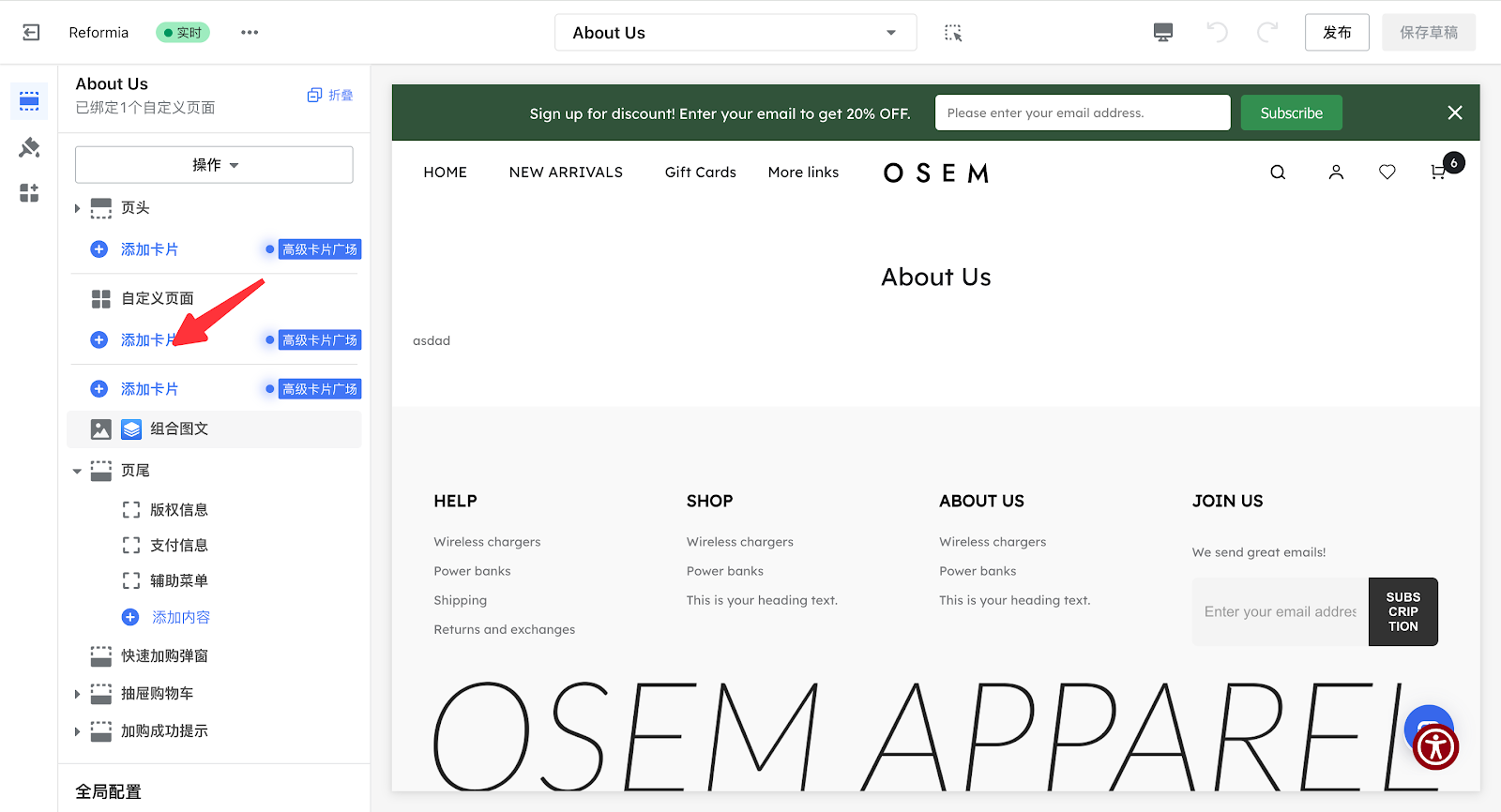Viewport: 1501px width, 812px height.
Task: Open the About Us page selector dropdown
Action: (x=735, y=33)
